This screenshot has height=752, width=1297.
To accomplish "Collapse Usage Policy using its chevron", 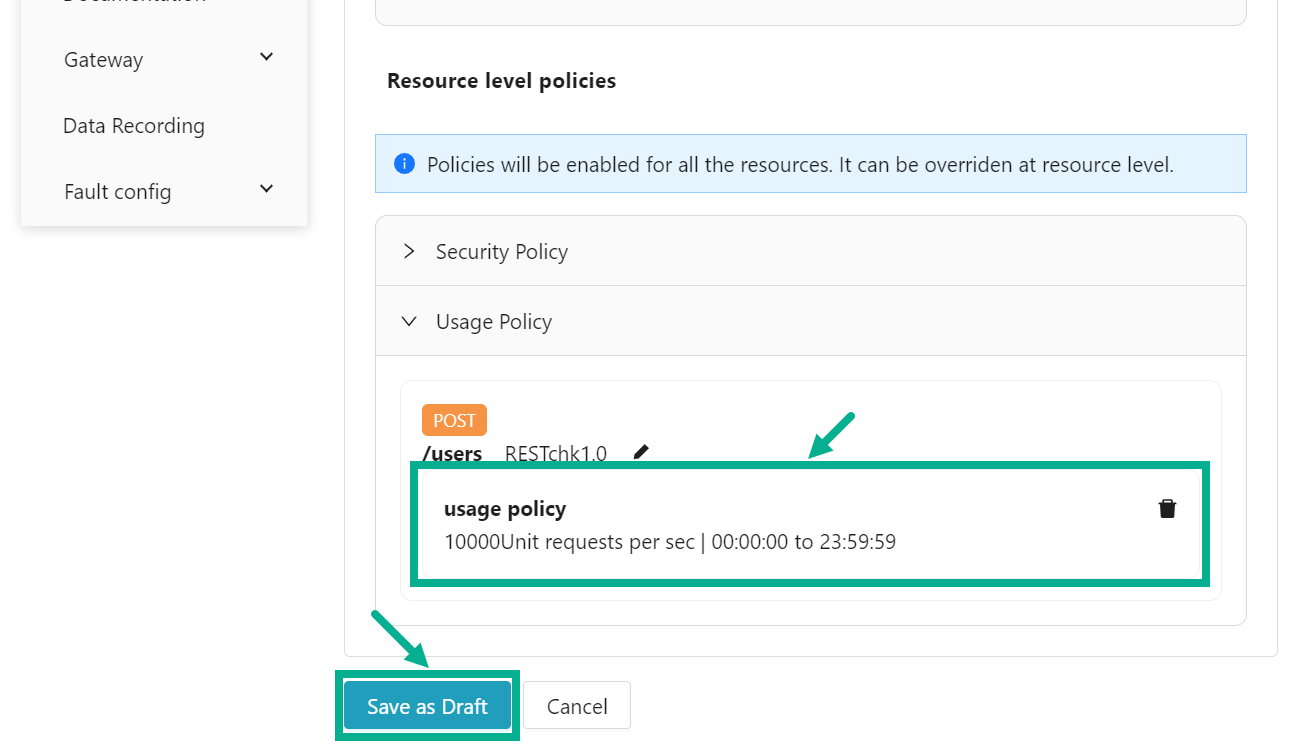I will pos(408,322).
